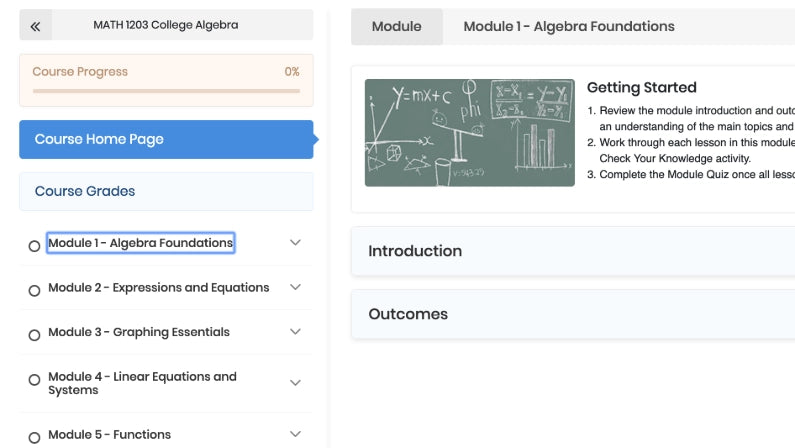Click Module 2 completion circle icon
The image size is (795, 448).
coord(34,291)
